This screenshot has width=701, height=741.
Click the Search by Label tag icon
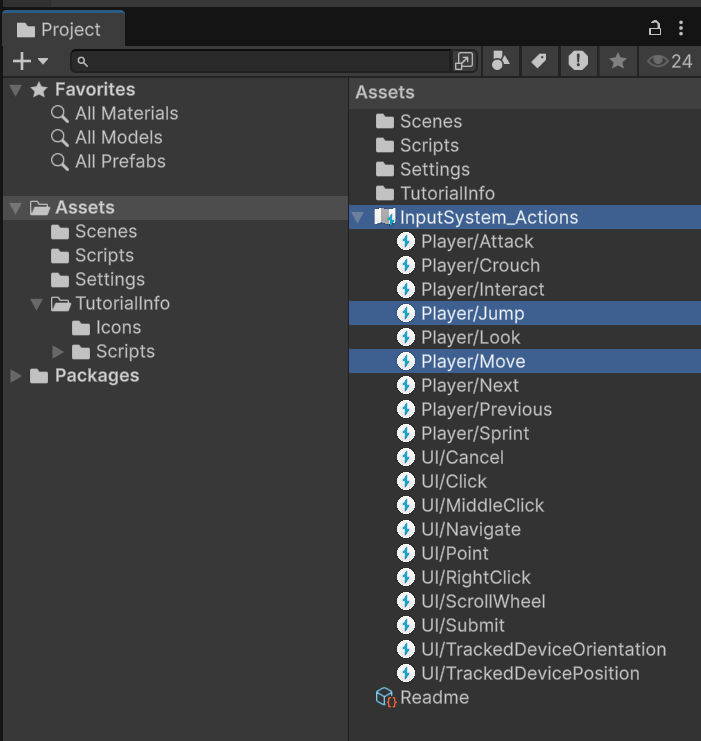[539, 61]
